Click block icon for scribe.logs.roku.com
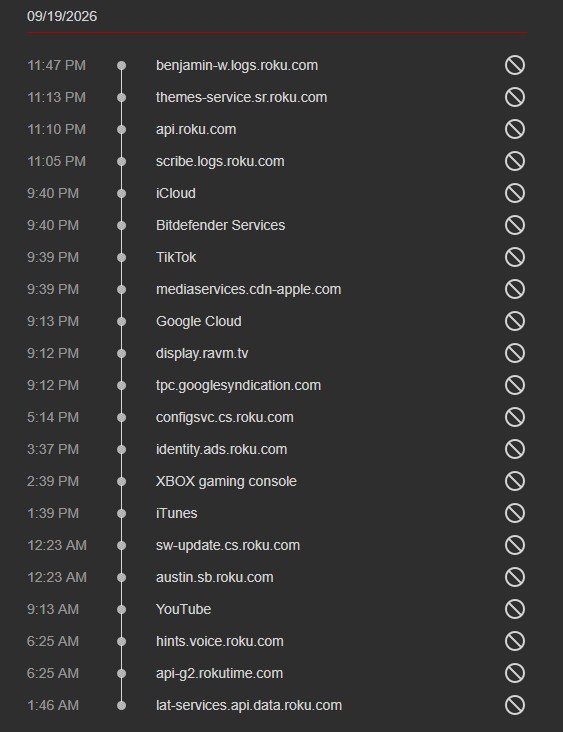 pos(515,161)
